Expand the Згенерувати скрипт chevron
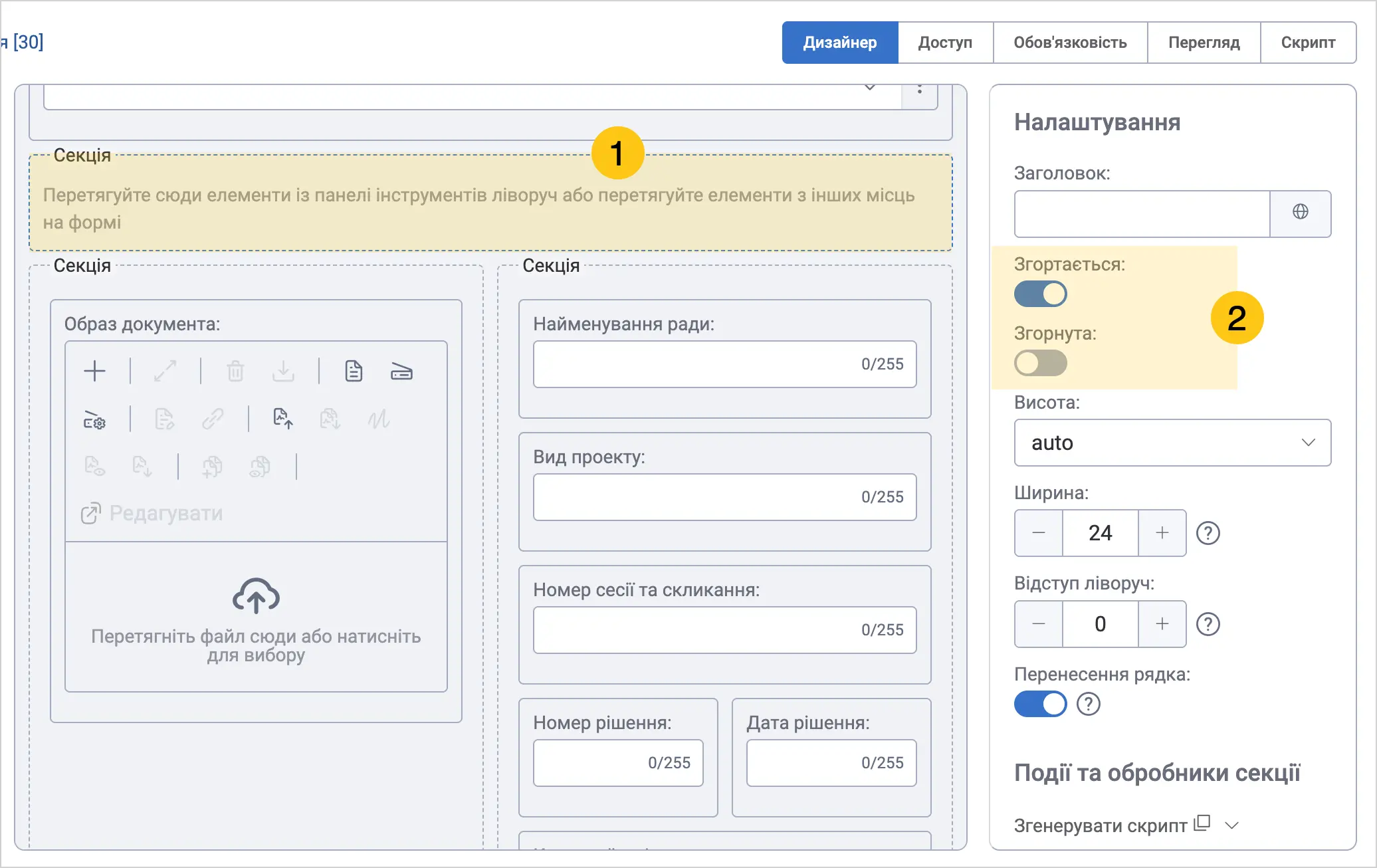Screen dimensions: 1377x868 1232,825
